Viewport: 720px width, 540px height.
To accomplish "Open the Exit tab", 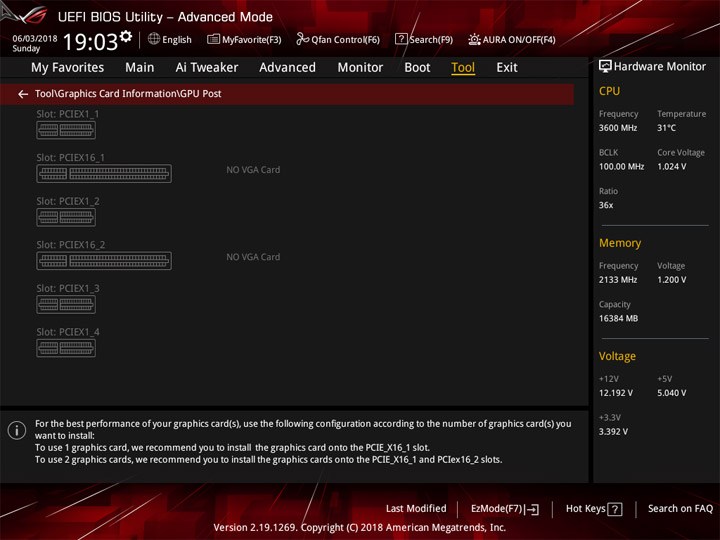I will tap(507, 68).
